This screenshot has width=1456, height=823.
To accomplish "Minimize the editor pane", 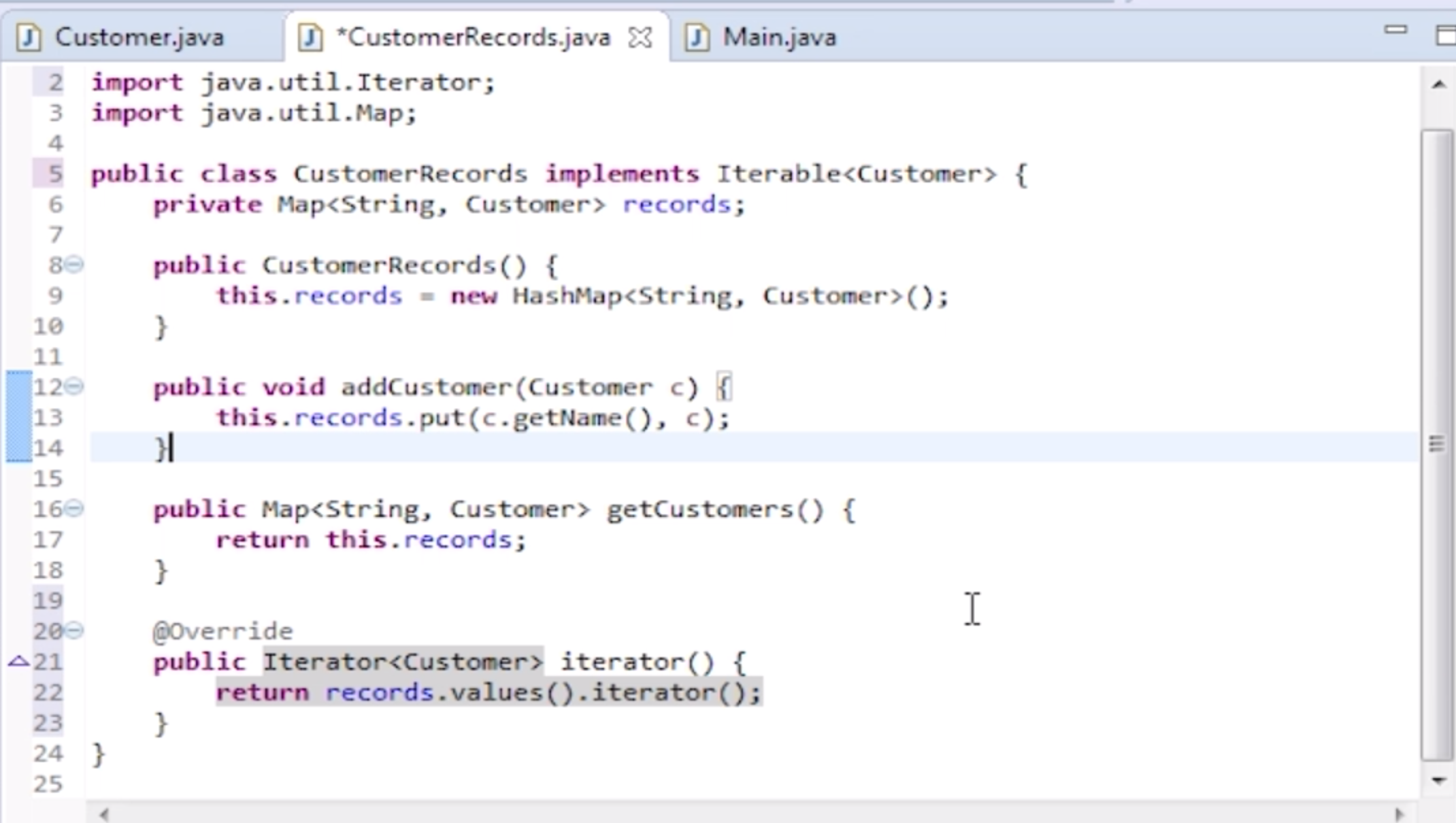I will click(x=1395, y=30).
